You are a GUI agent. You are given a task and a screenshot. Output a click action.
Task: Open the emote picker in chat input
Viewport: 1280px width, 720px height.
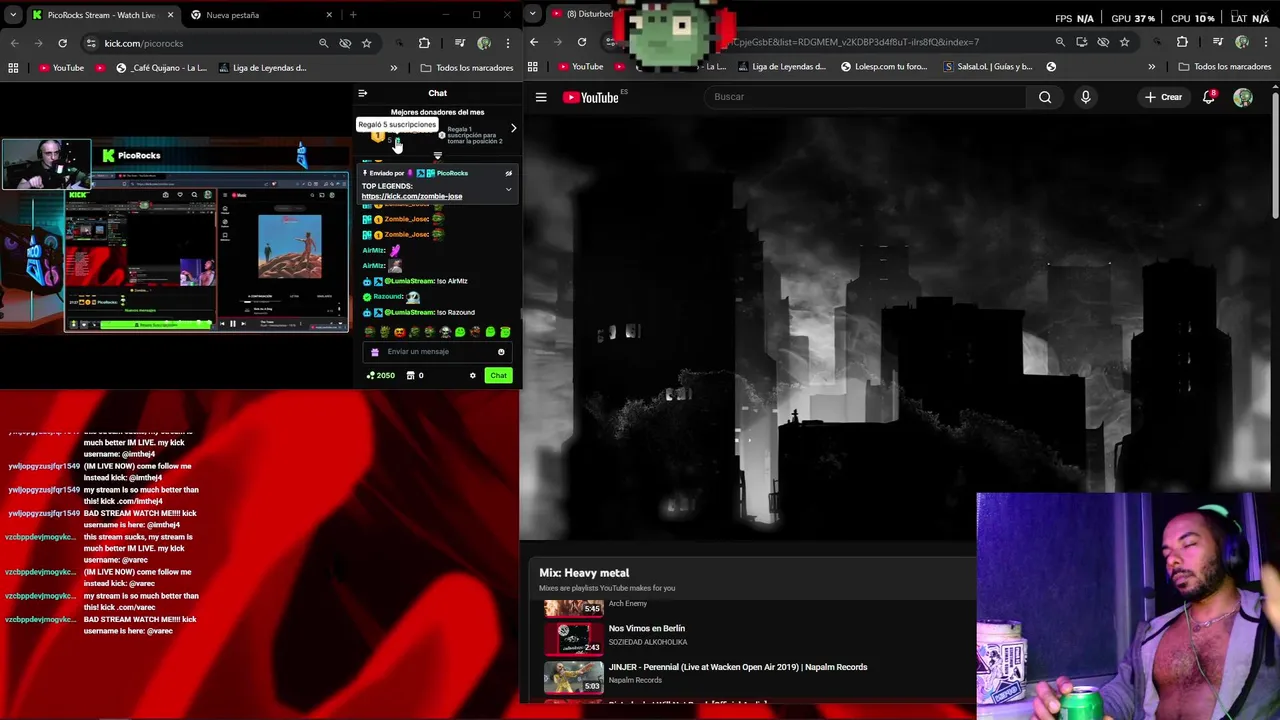(x=501, y=351)
